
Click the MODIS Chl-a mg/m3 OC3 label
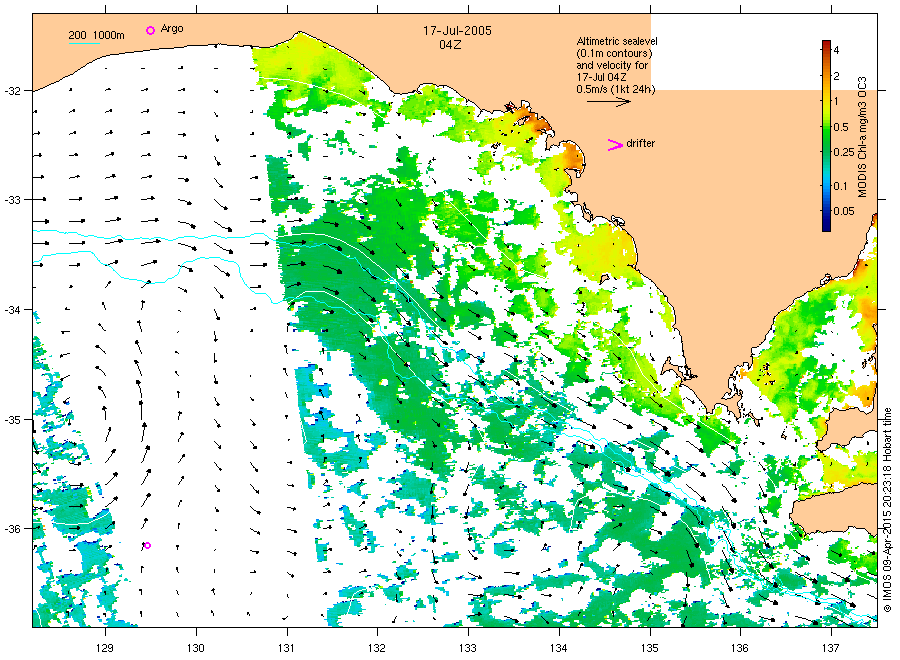862,137
